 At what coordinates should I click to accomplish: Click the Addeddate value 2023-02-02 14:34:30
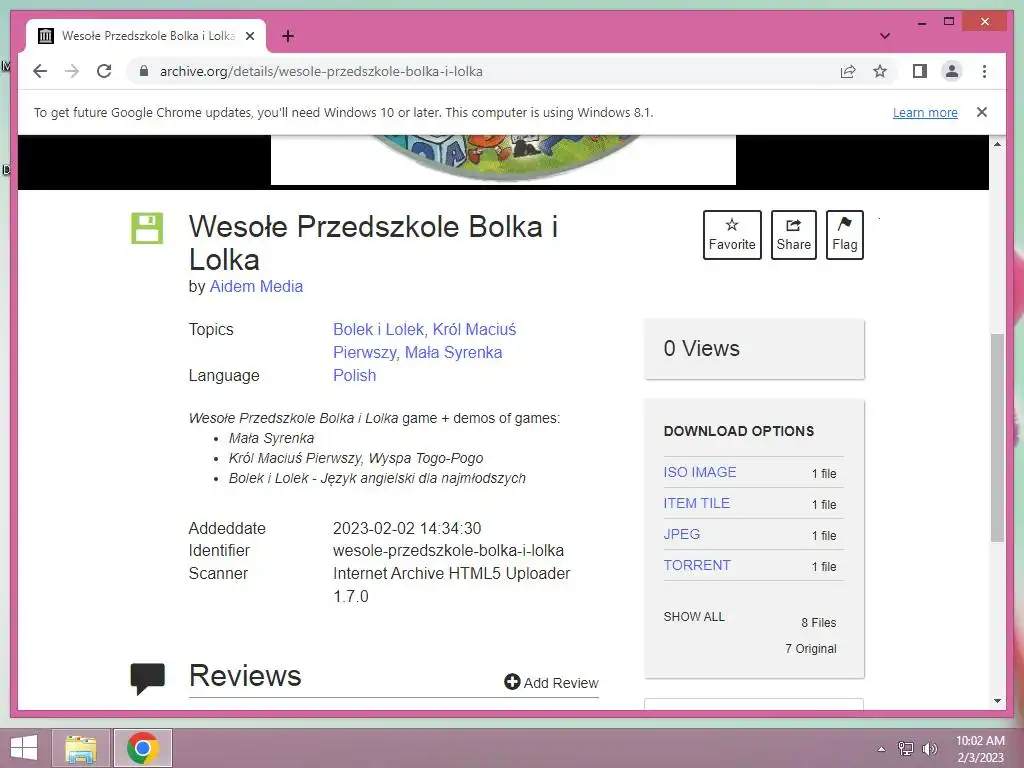pyautogui.click(x=407, y=528)
